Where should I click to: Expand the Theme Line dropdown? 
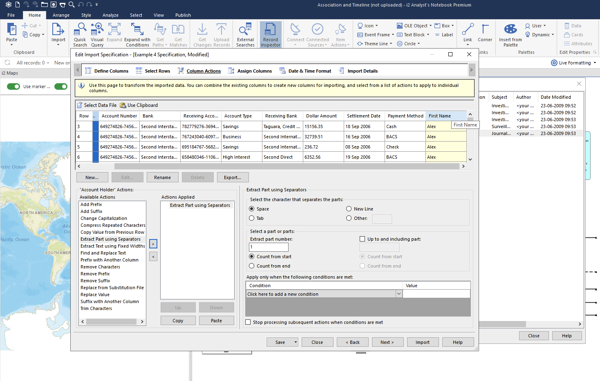(x=391, y=44)
